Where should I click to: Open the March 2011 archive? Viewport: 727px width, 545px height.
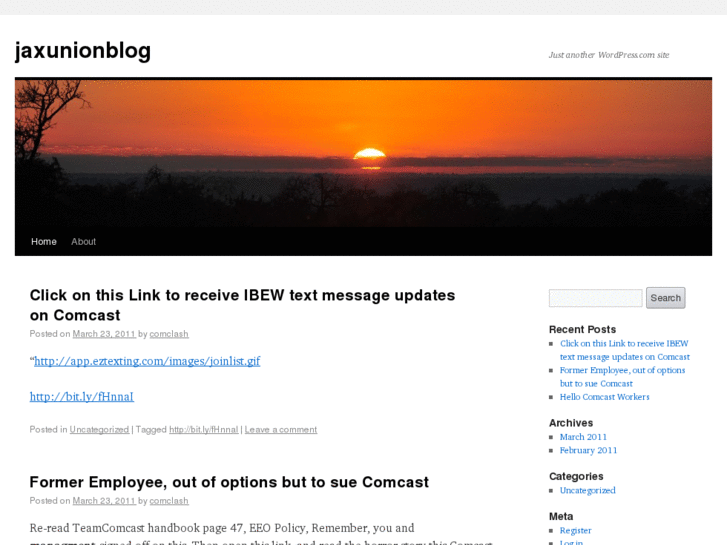pos(583,437)
